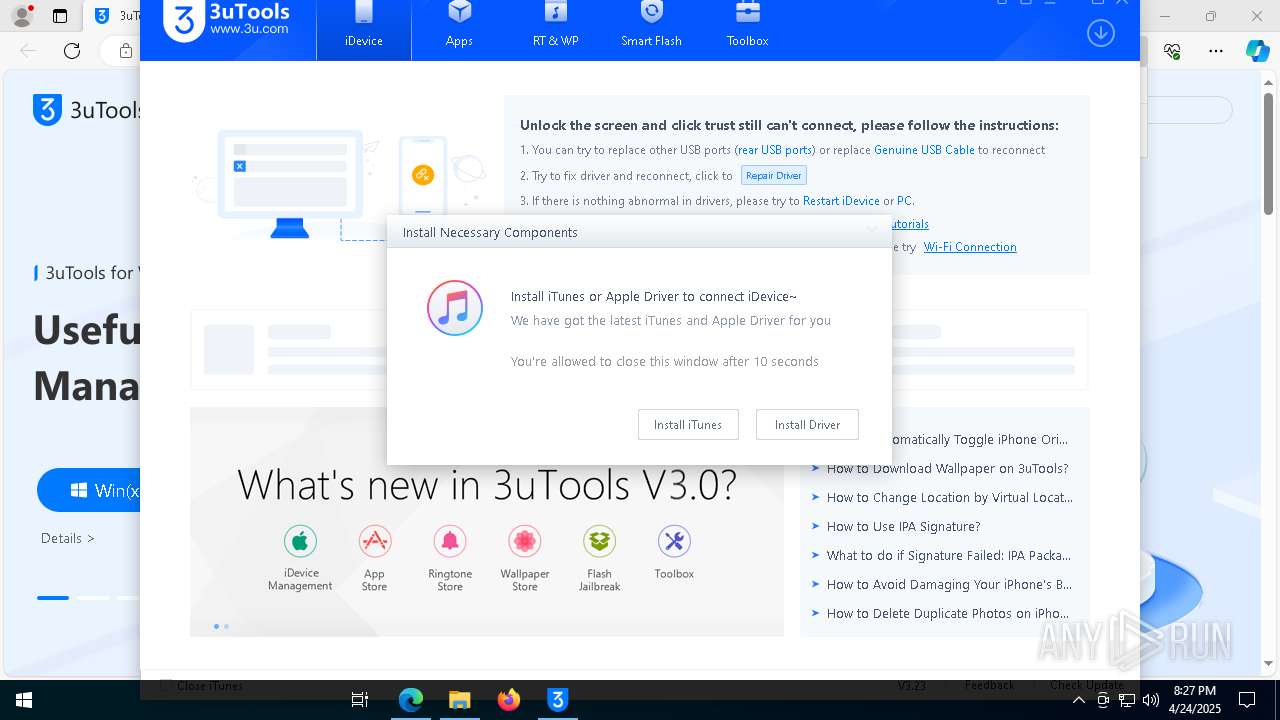Open the Wi-Fi Connection link

coord(970,247)
